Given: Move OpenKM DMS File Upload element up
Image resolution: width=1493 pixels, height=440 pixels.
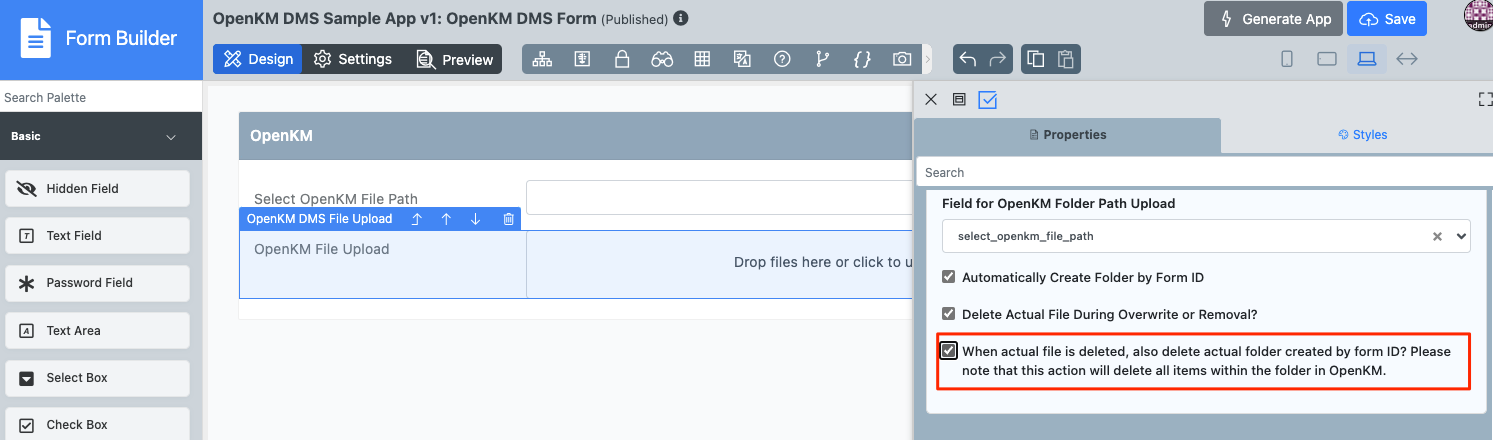Looking at the screenshot, I should pos(446,219).
